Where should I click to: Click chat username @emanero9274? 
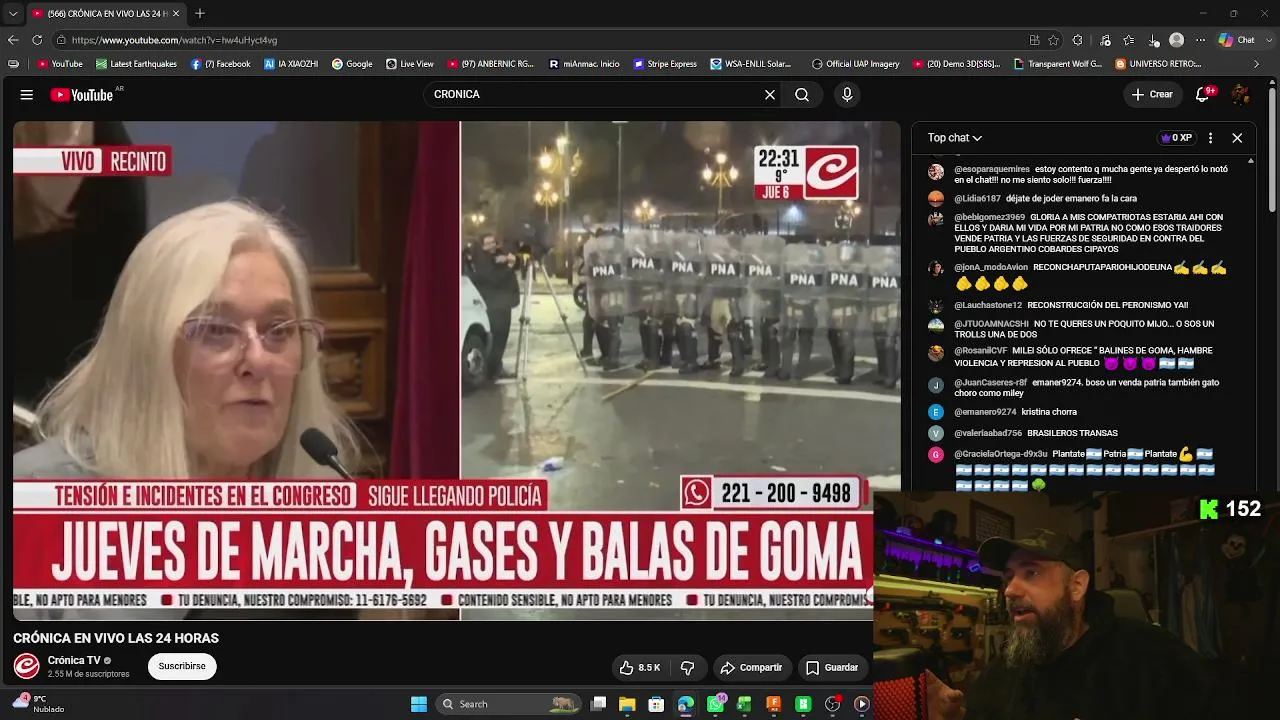(x=985, y=412)
